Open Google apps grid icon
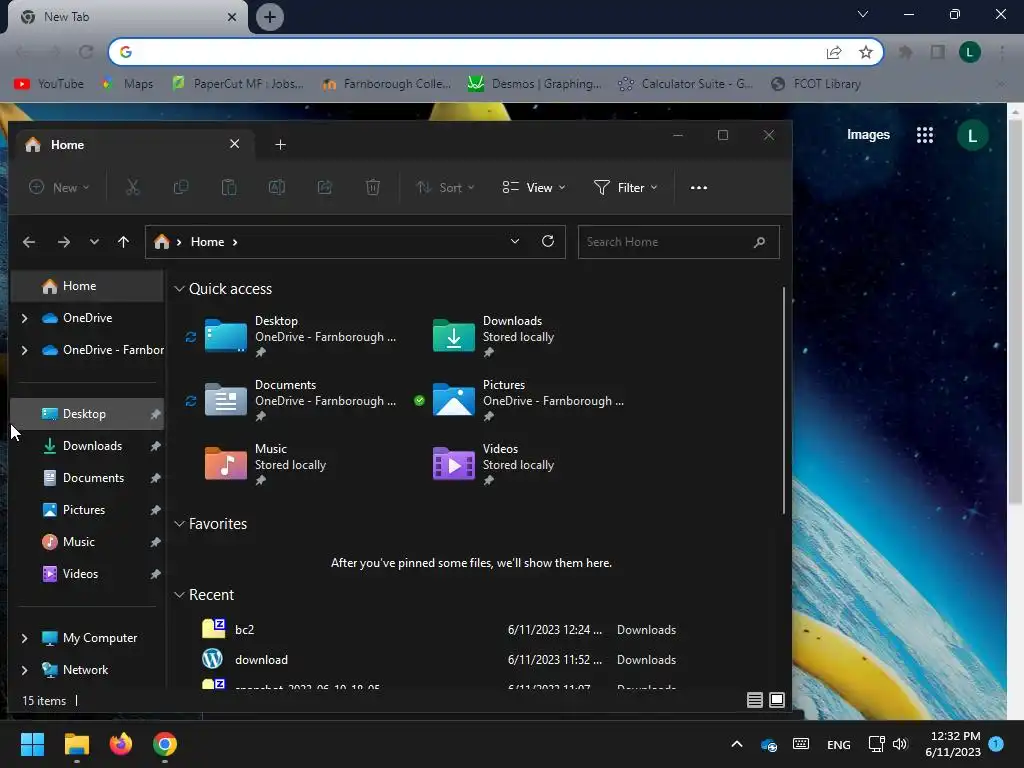The image size is (1024, 768). click(x=925, y=135)
